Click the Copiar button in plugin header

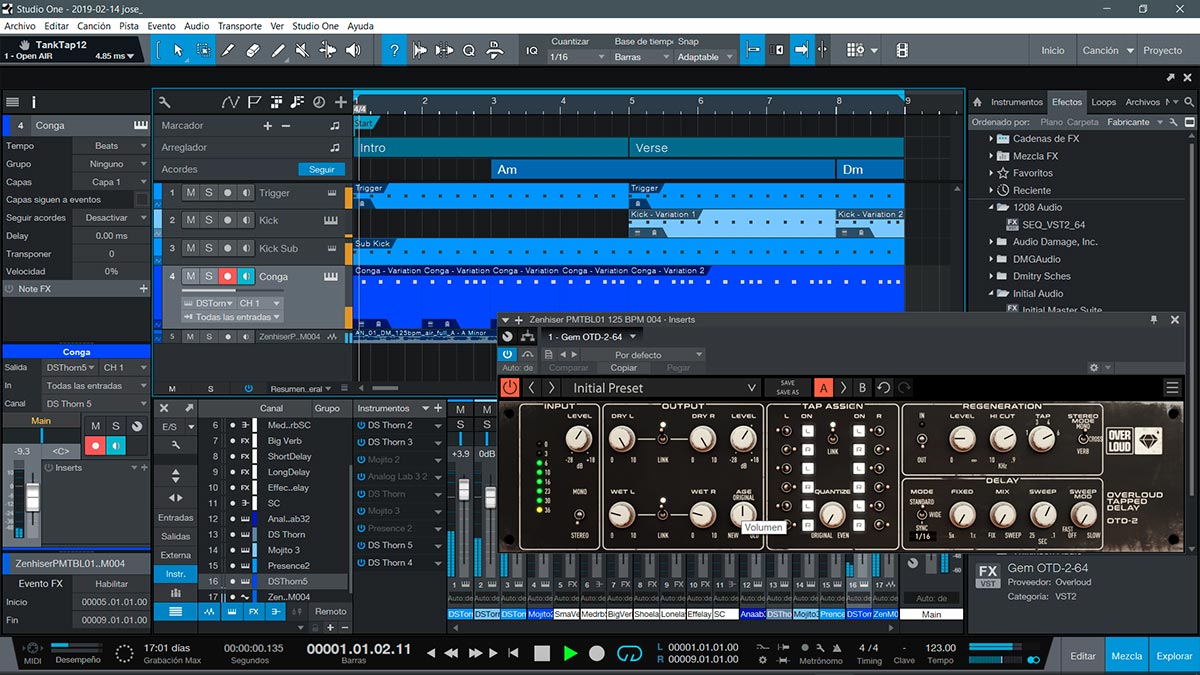tap(624, 368)
